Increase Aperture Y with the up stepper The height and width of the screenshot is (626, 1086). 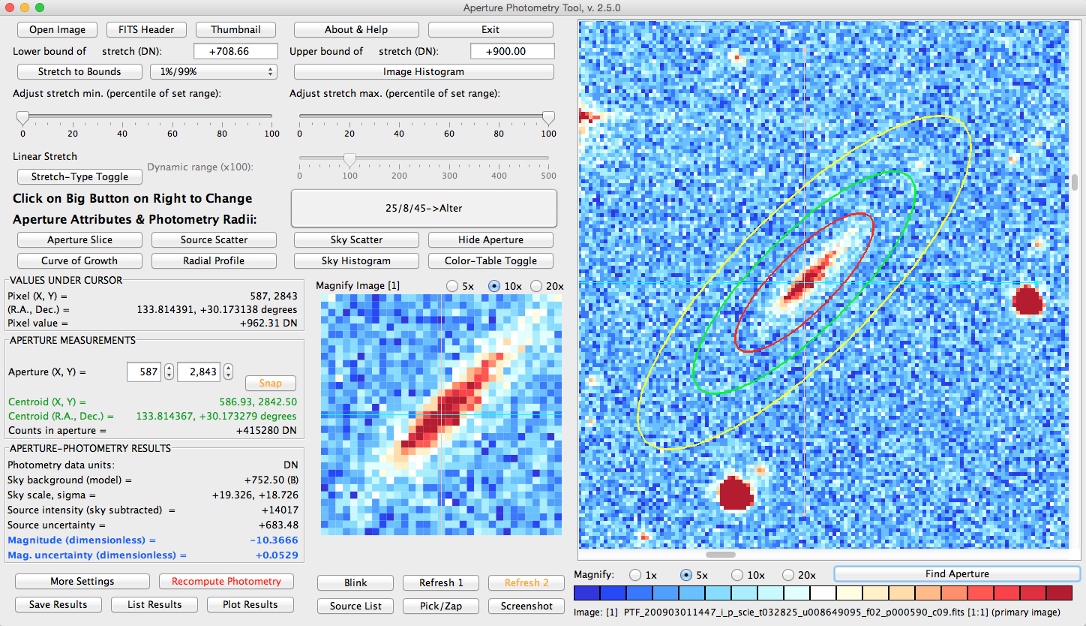tap(227, 367)
